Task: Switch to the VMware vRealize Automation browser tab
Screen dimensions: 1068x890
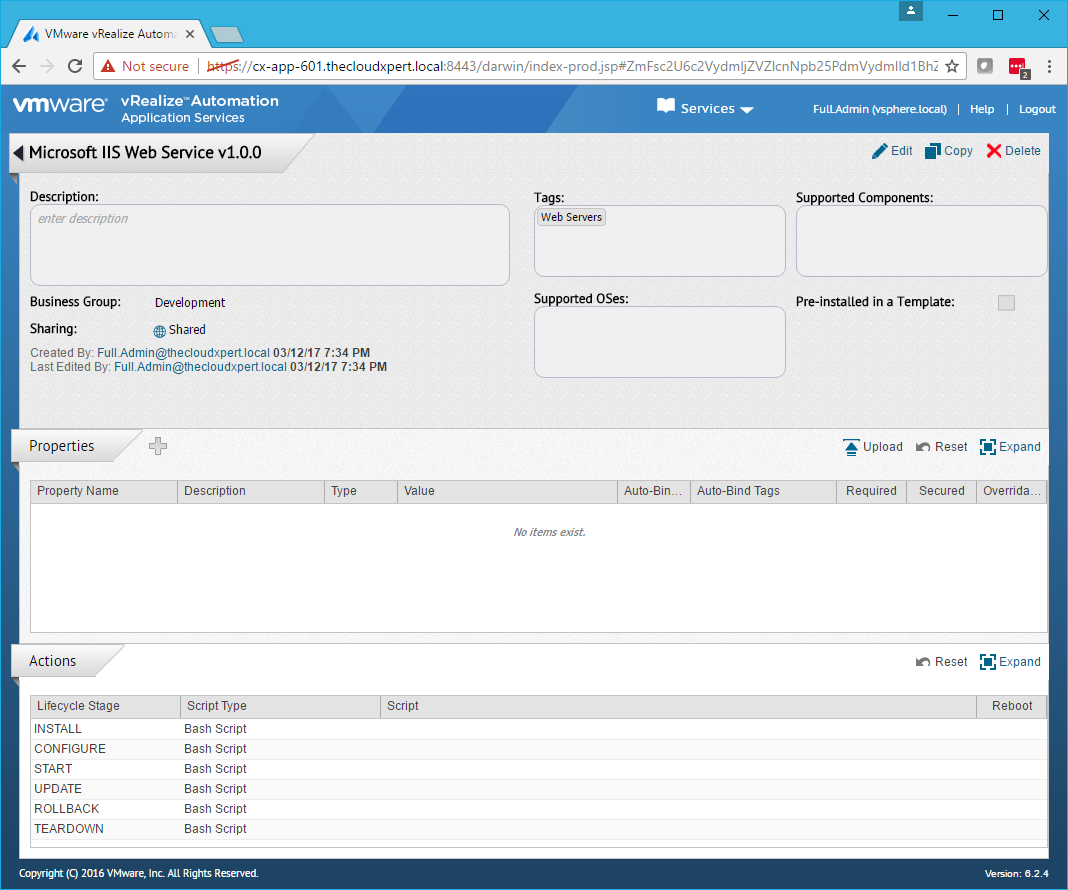Action: [110, 33]
